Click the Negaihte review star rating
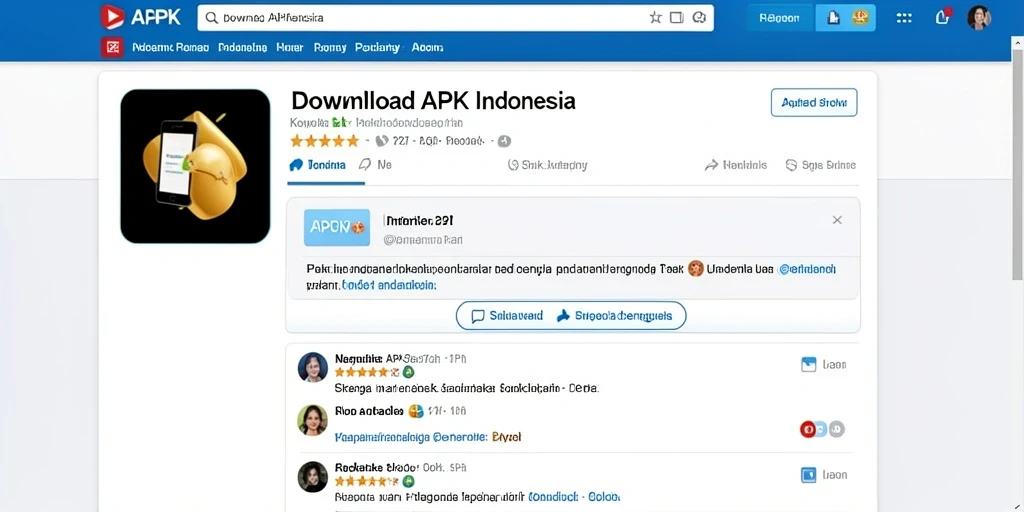Viewport: 1024px width, 512px height. pyautogui.click(x=366, y=372)
